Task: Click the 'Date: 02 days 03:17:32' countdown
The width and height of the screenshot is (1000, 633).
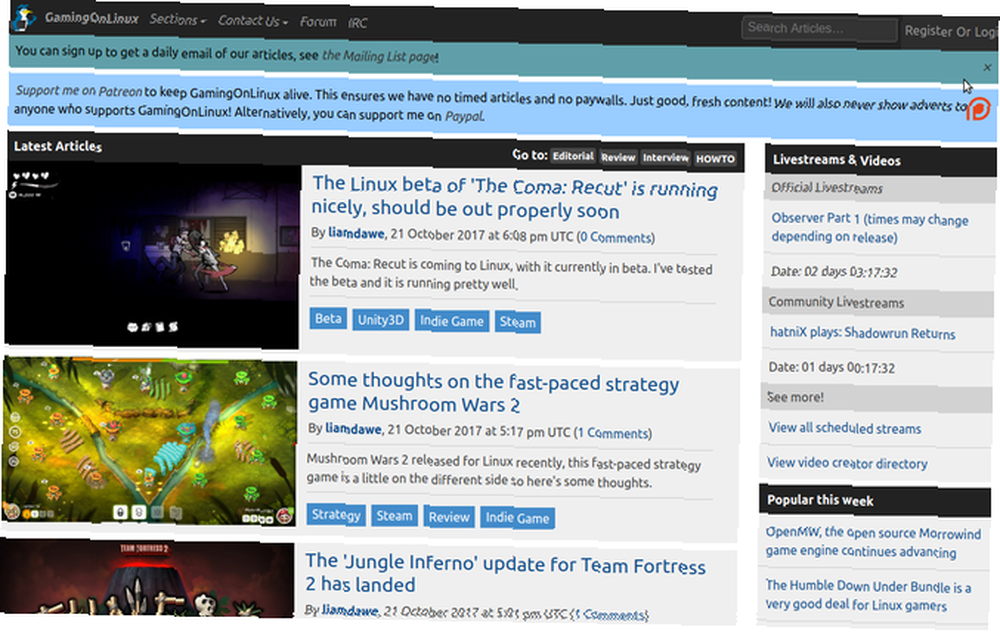Action: [x=834, y=272]
